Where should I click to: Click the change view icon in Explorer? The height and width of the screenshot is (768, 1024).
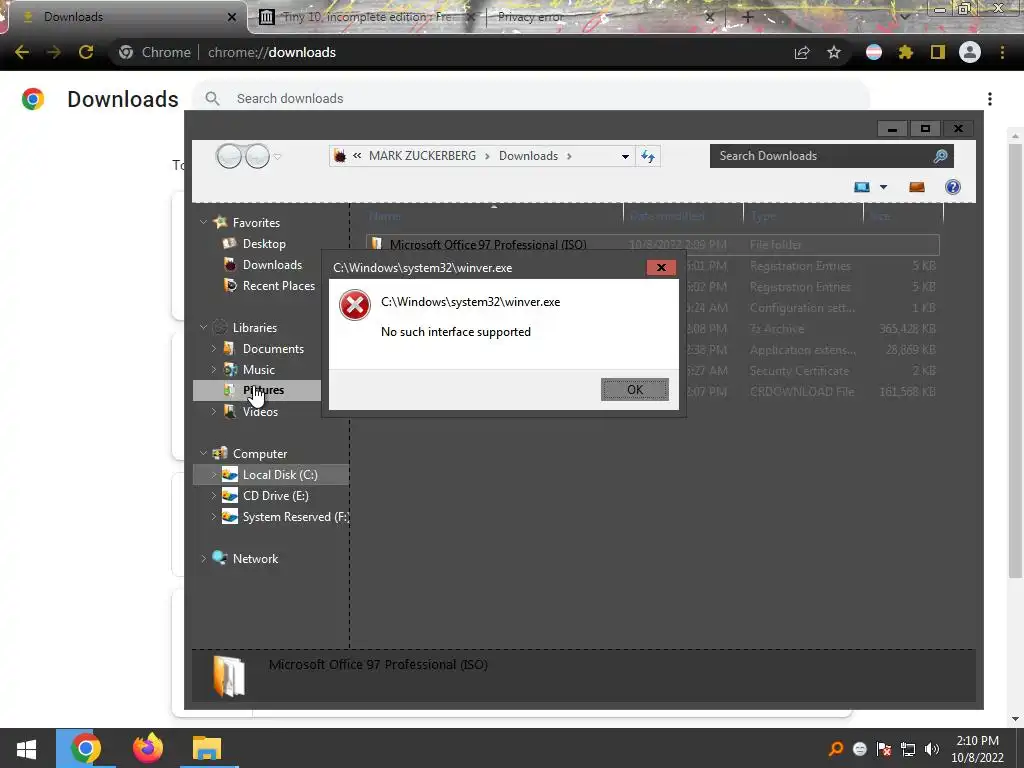click(862, 187)
